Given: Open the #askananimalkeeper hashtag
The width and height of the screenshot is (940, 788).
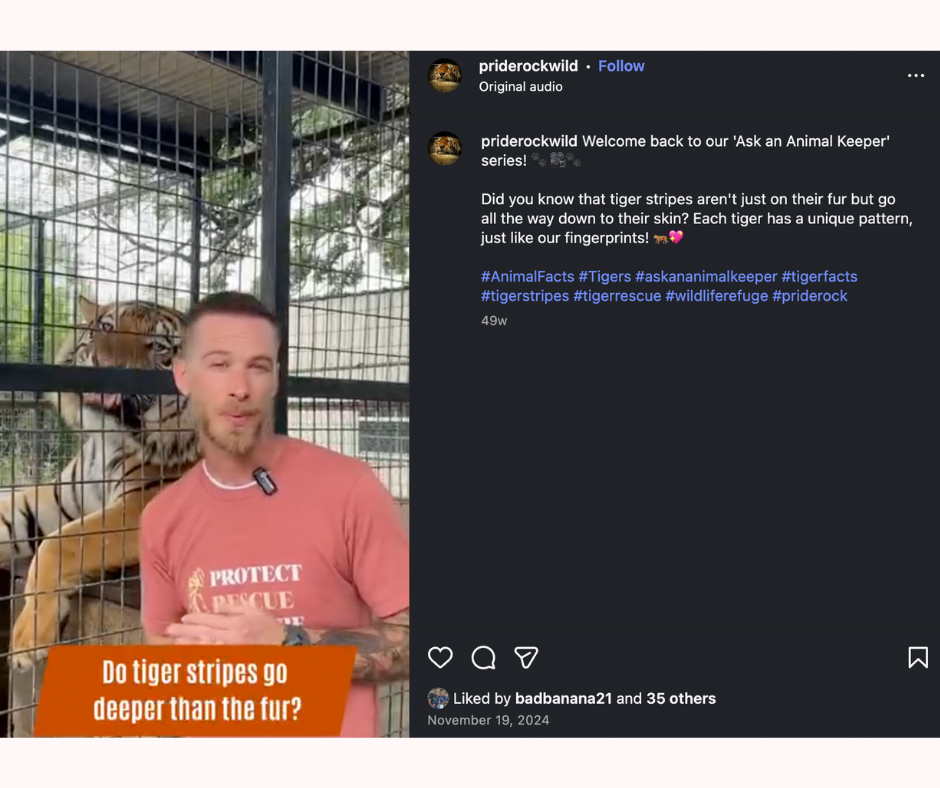Looking at the screenshot, I should [x=706, y=276].
